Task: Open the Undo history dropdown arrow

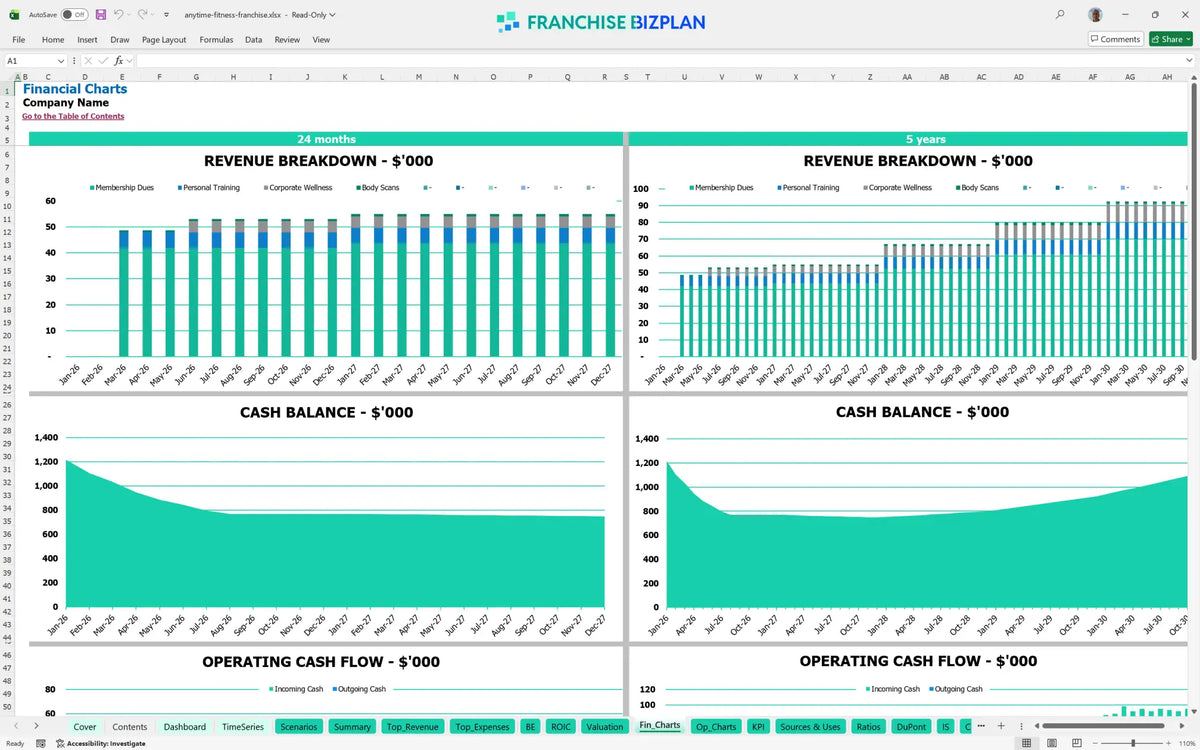Action: tap(130, 15)
